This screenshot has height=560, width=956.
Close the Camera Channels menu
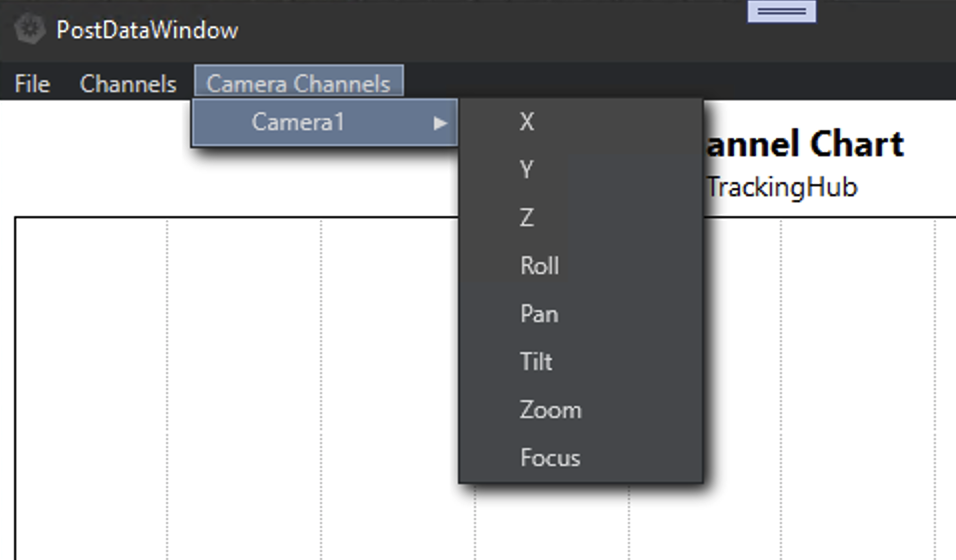click(x=298, y=84)
